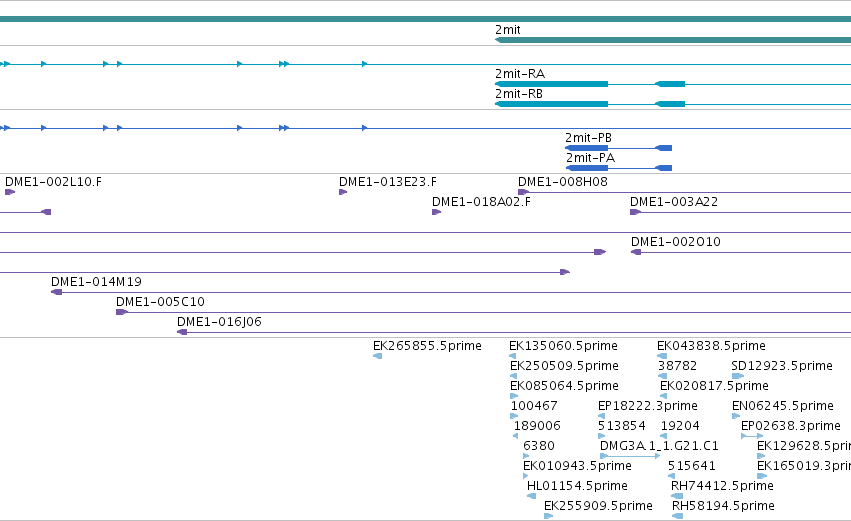Click the HL01154.5prime EST label
851x521 pixels.
point(577,487)
